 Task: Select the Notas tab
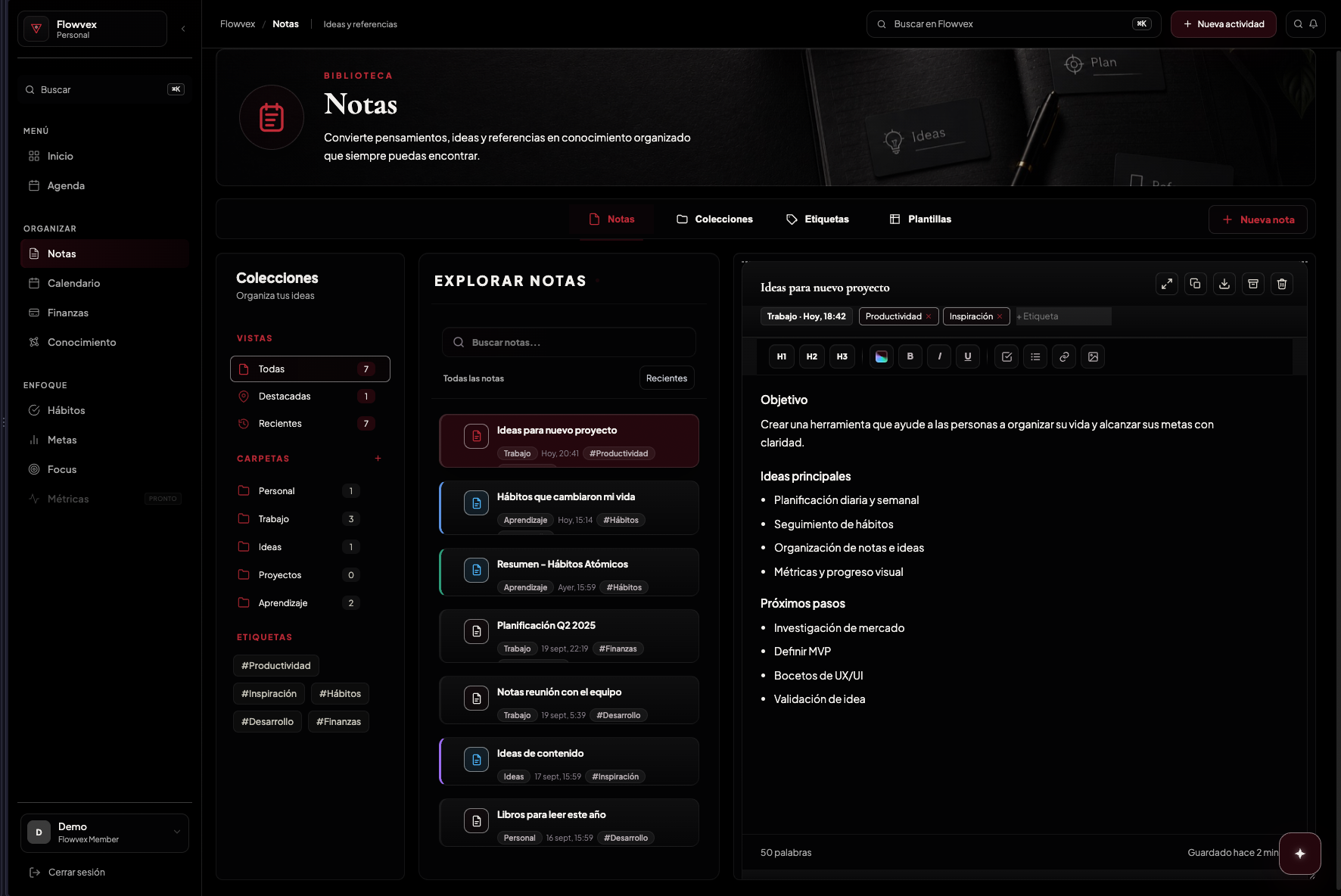point(611,219)
